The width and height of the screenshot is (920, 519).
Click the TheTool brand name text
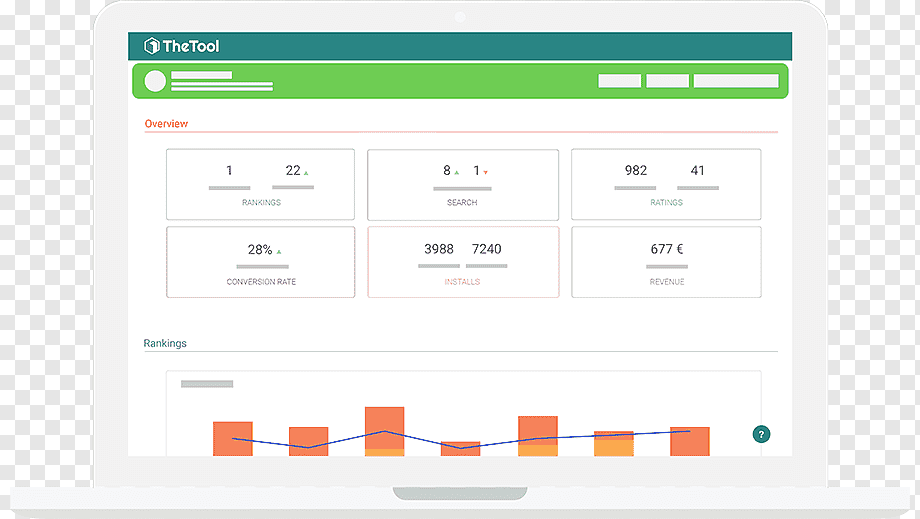tap(191, 46)
